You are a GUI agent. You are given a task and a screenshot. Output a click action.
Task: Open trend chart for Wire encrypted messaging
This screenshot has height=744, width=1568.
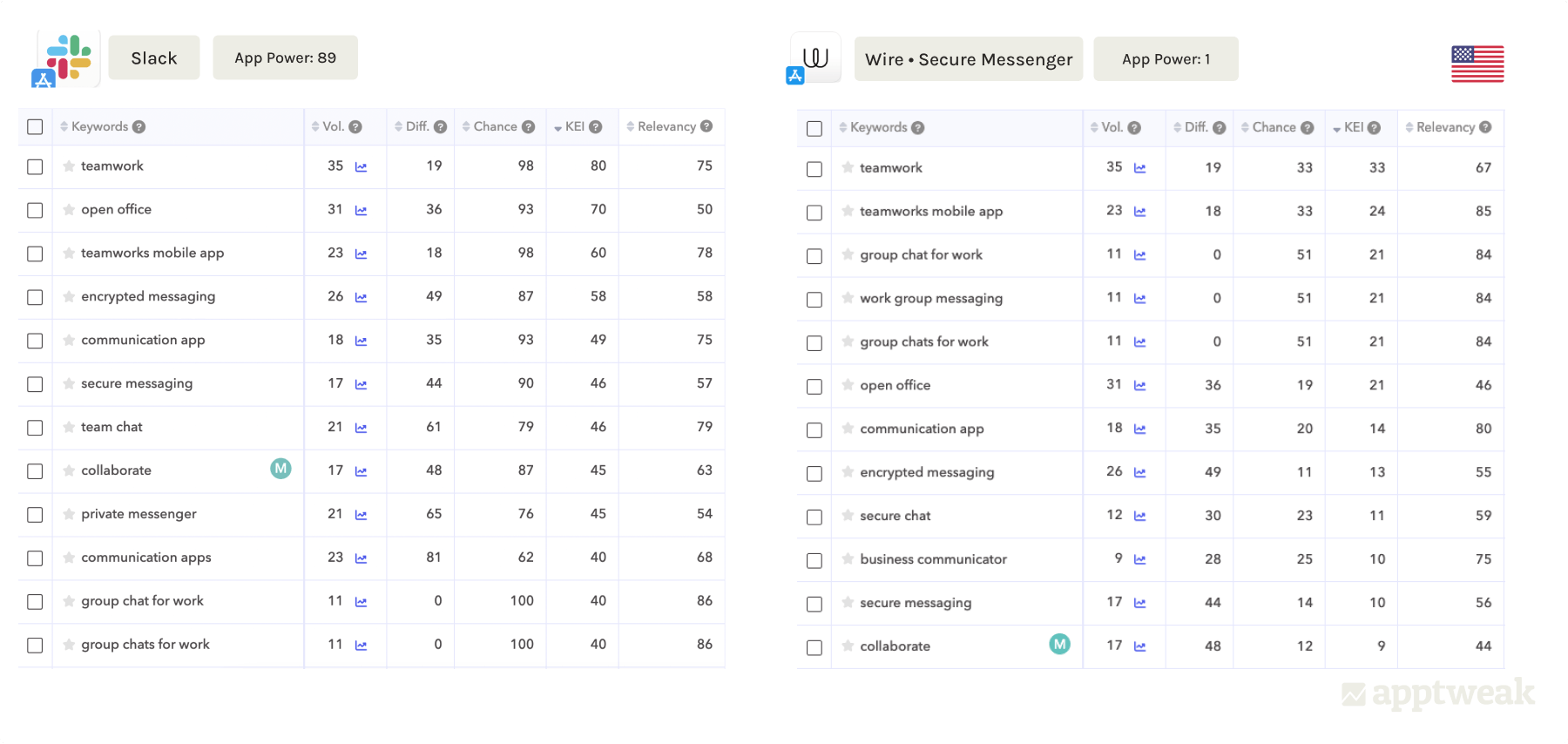[1139, 472]
